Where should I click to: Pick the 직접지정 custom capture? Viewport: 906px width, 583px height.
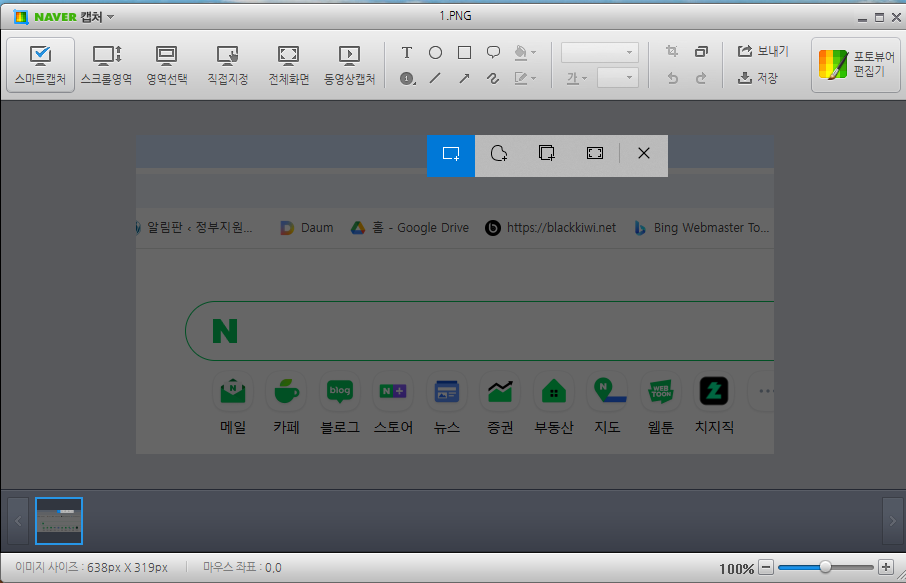228,65
